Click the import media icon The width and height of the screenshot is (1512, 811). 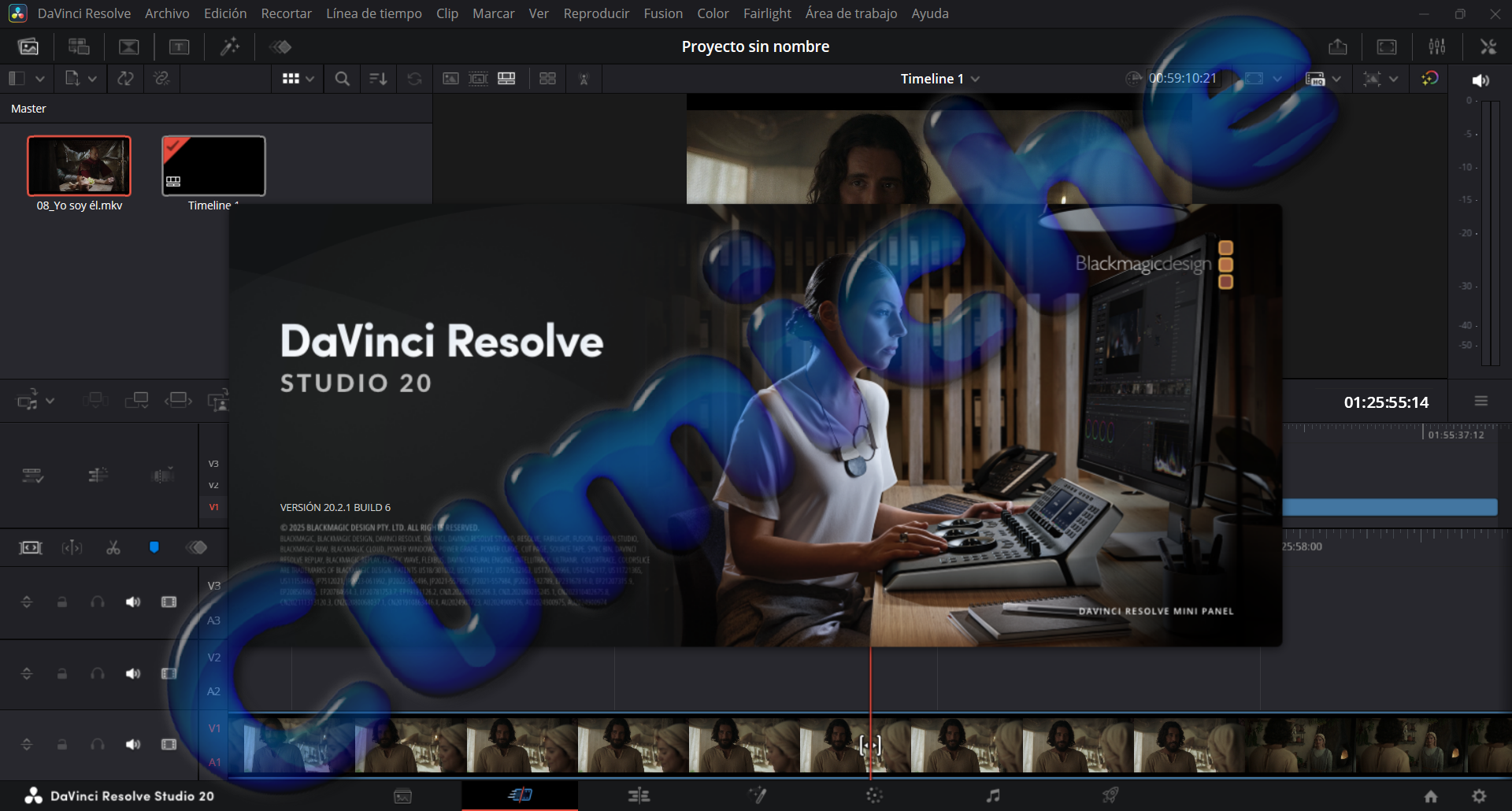tap(72, 79)
